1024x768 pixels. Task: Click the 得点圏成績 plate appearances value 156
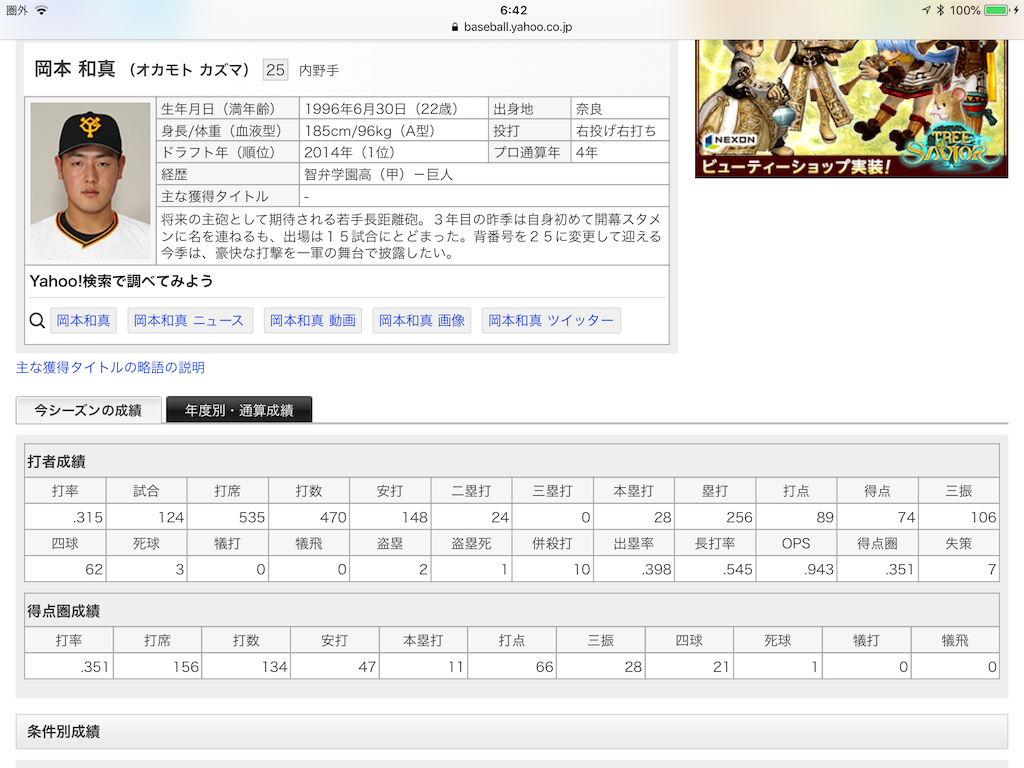185,667
